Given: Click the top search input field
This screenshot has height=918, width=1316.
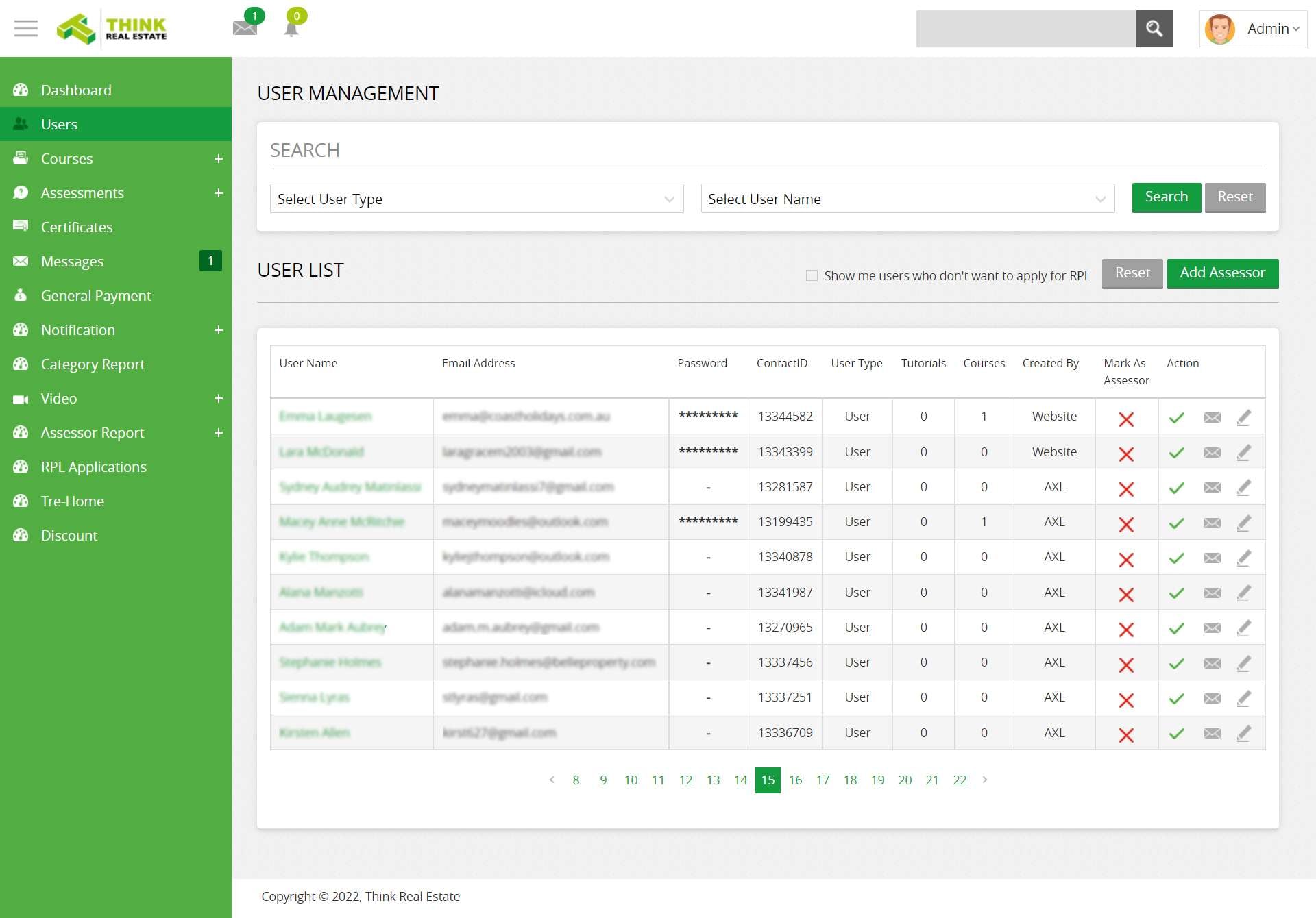Looking at the screenshot, I should point(1026,29).
